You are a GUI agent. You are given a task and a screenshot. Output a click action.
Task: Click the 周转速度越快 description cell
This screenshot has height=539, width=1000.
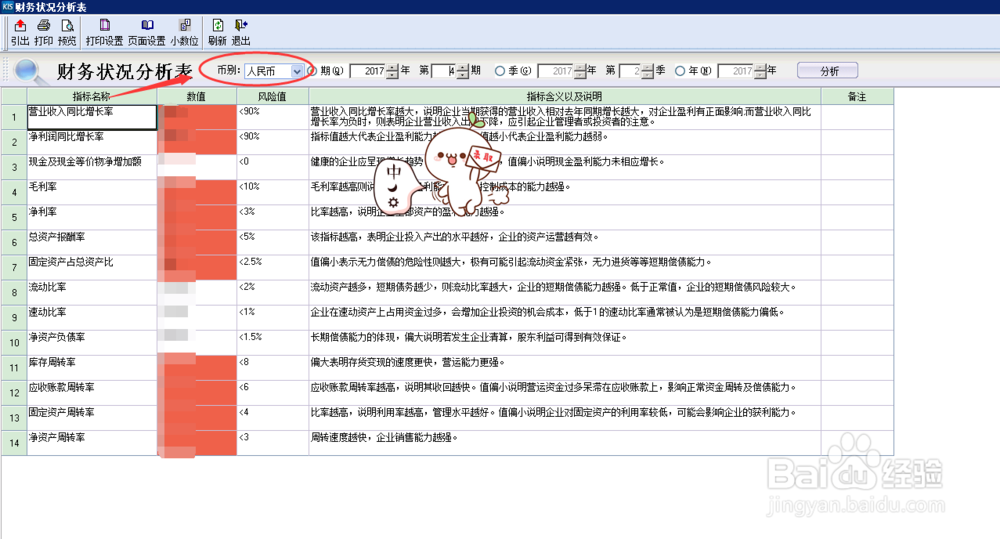click(x=564, y=443)
